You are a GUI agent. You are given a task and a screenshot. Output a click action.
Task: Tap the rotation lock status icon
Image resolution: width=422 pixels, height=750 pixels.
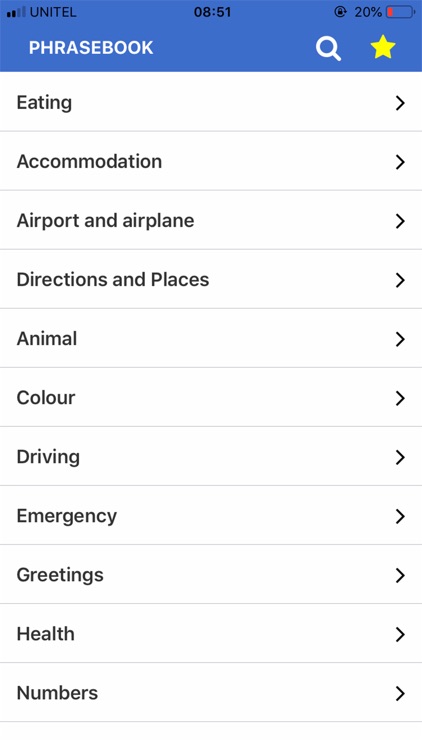[x=340, y=12]
